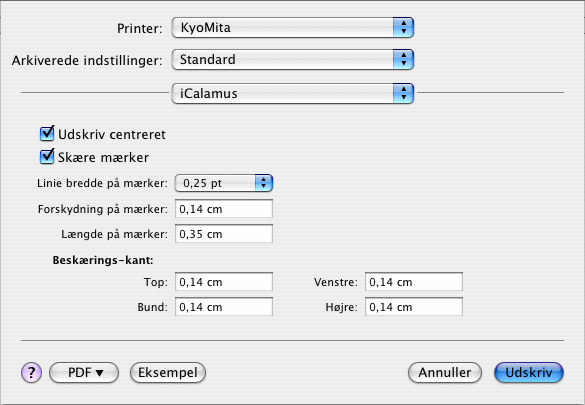Click the blue Udskriv button
This screenshot has height=405, width=585.
(x=529, y=373)
